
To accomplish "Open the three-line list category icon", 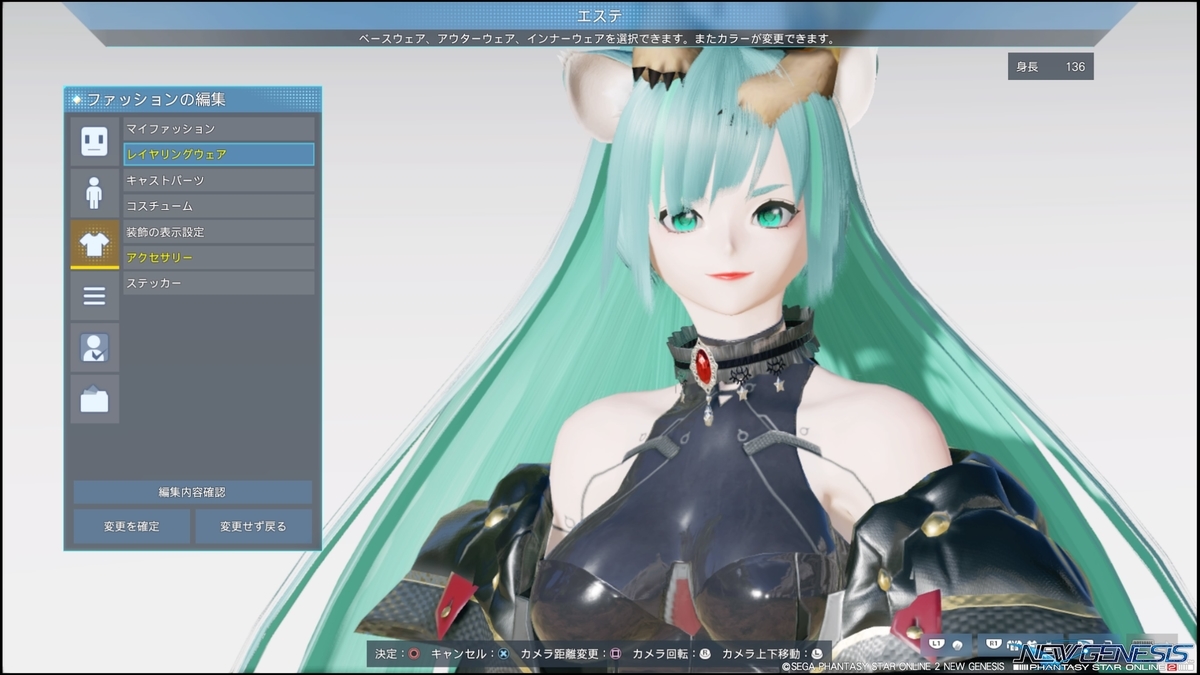I will click(x=94, y=296).
